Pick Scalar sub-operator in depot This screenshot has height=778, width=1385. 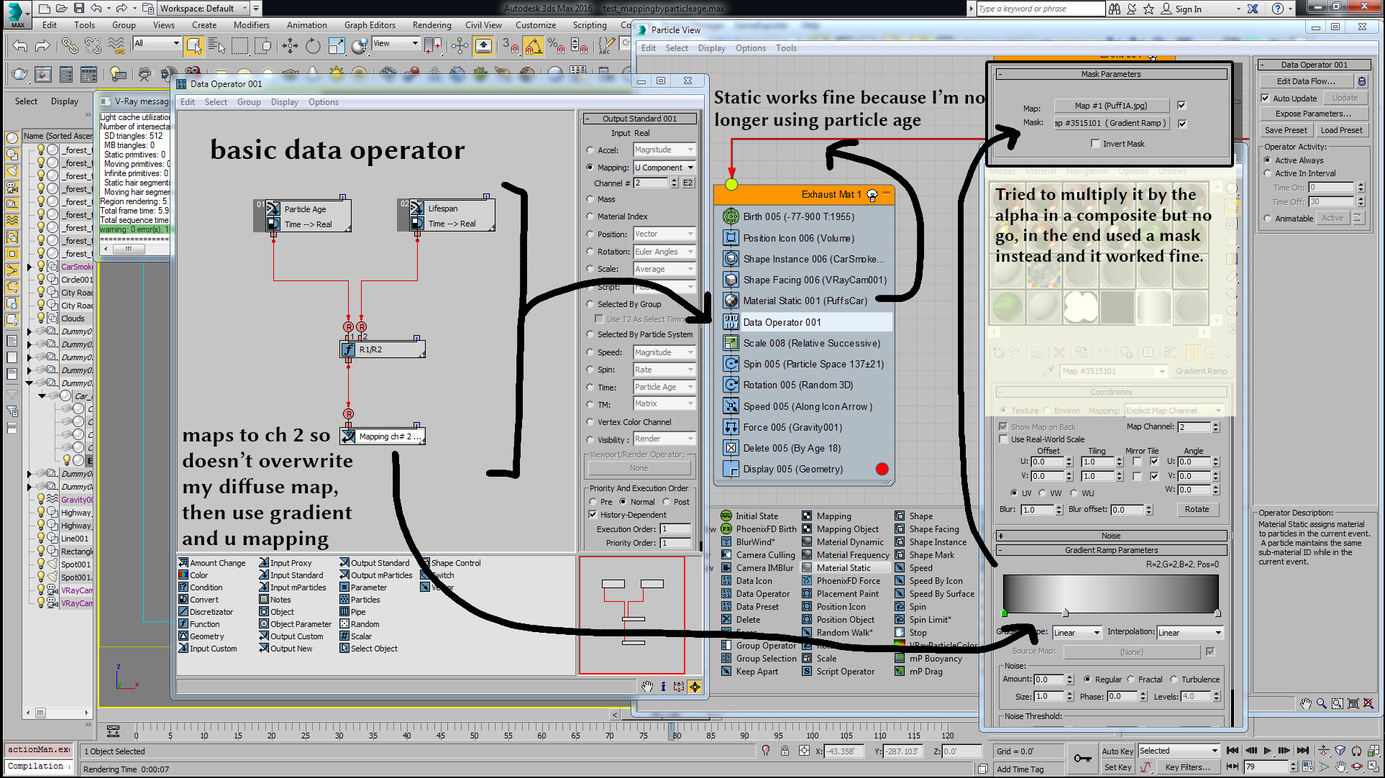[355, 636]
